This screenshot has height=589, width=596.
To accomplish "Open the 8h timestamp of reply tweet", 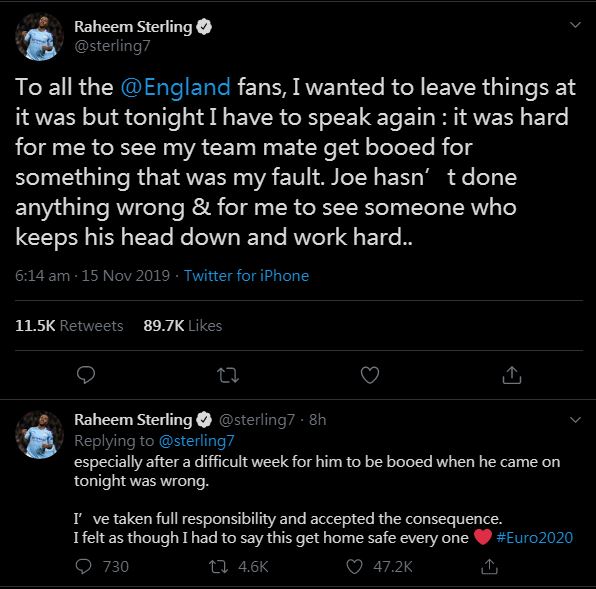I will [317, 420].
